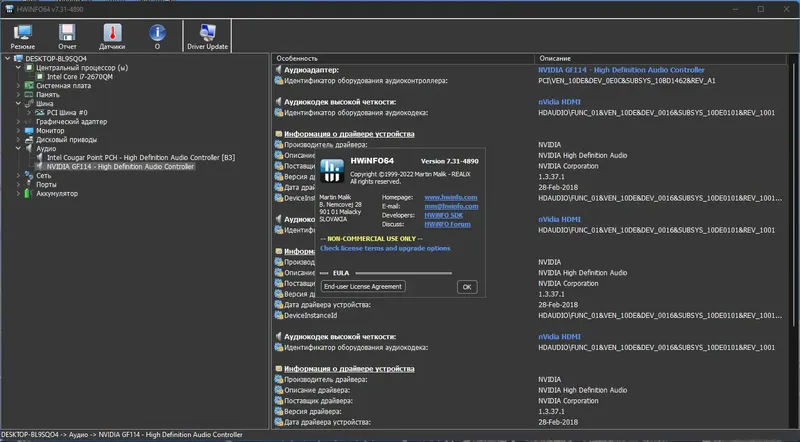Expand the PCI Шина #0 node
Viewport: 800px width, 442px height.
coord(29,113)
